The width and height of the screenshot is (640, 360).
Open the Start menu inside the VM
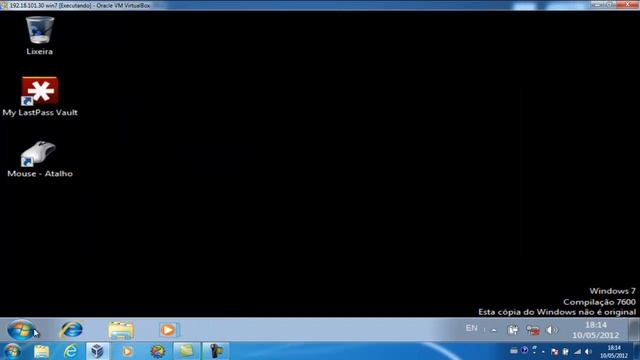tap(20, 330)
